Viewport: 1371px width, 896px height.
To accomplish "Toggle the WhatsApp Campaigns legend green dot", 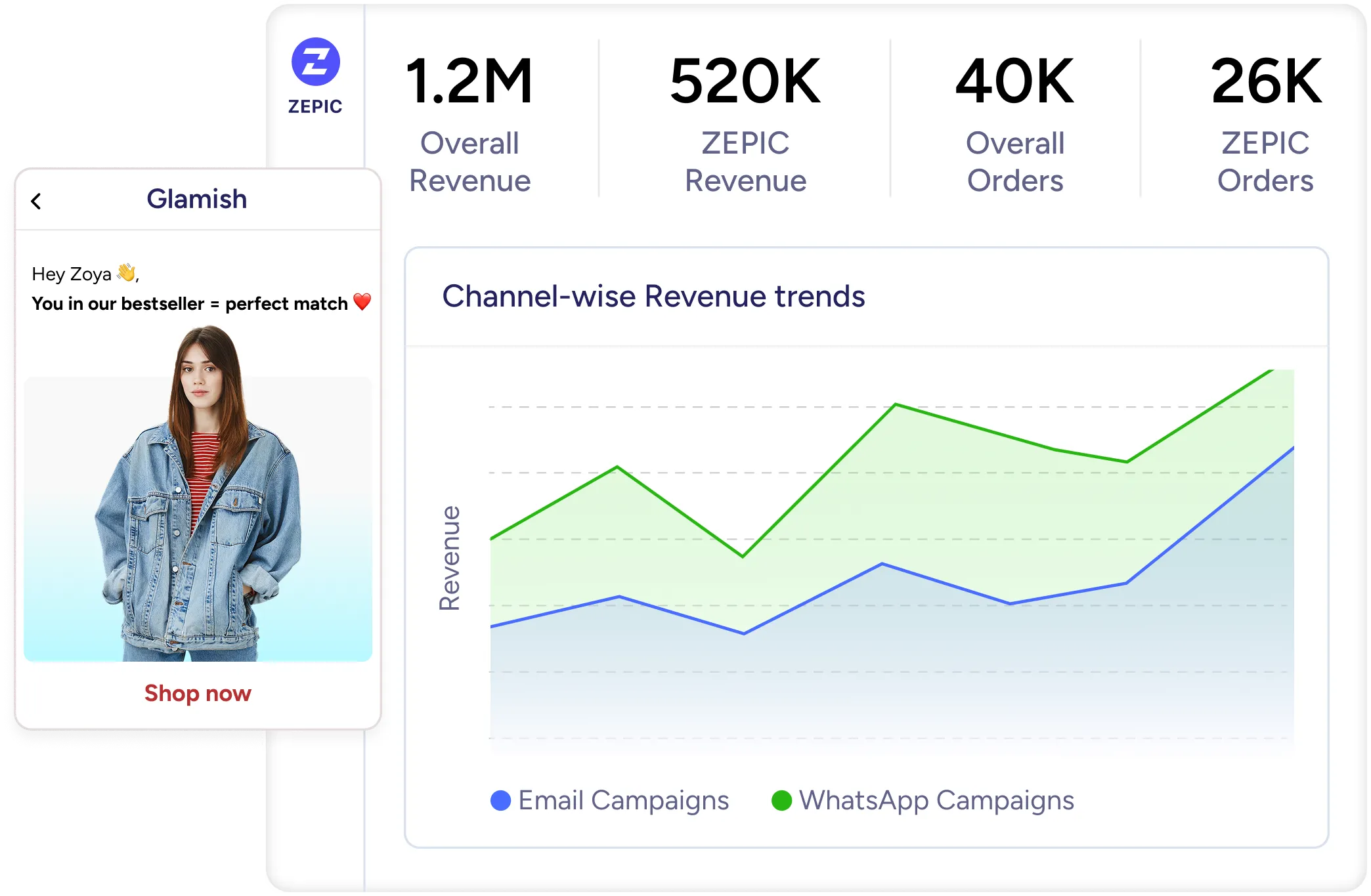I will click(x=781, y=800).
